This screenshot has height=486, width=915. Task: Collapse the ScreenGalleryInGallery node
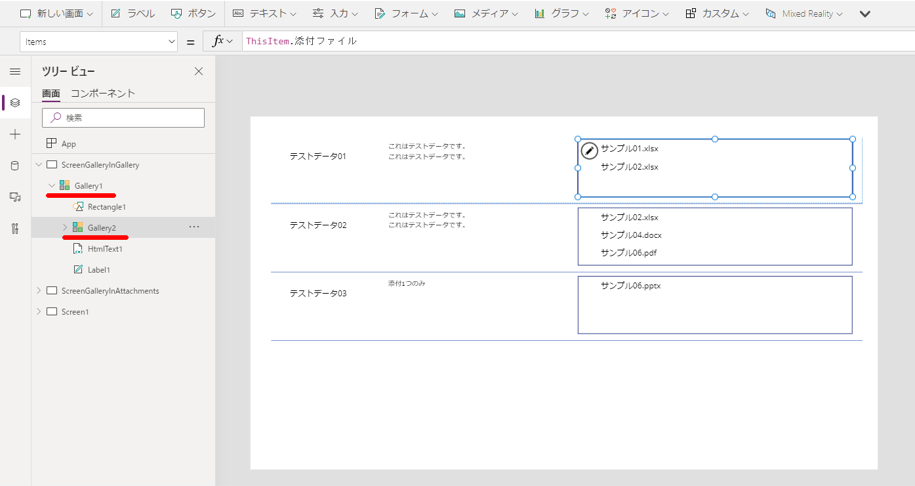point(39,165)
